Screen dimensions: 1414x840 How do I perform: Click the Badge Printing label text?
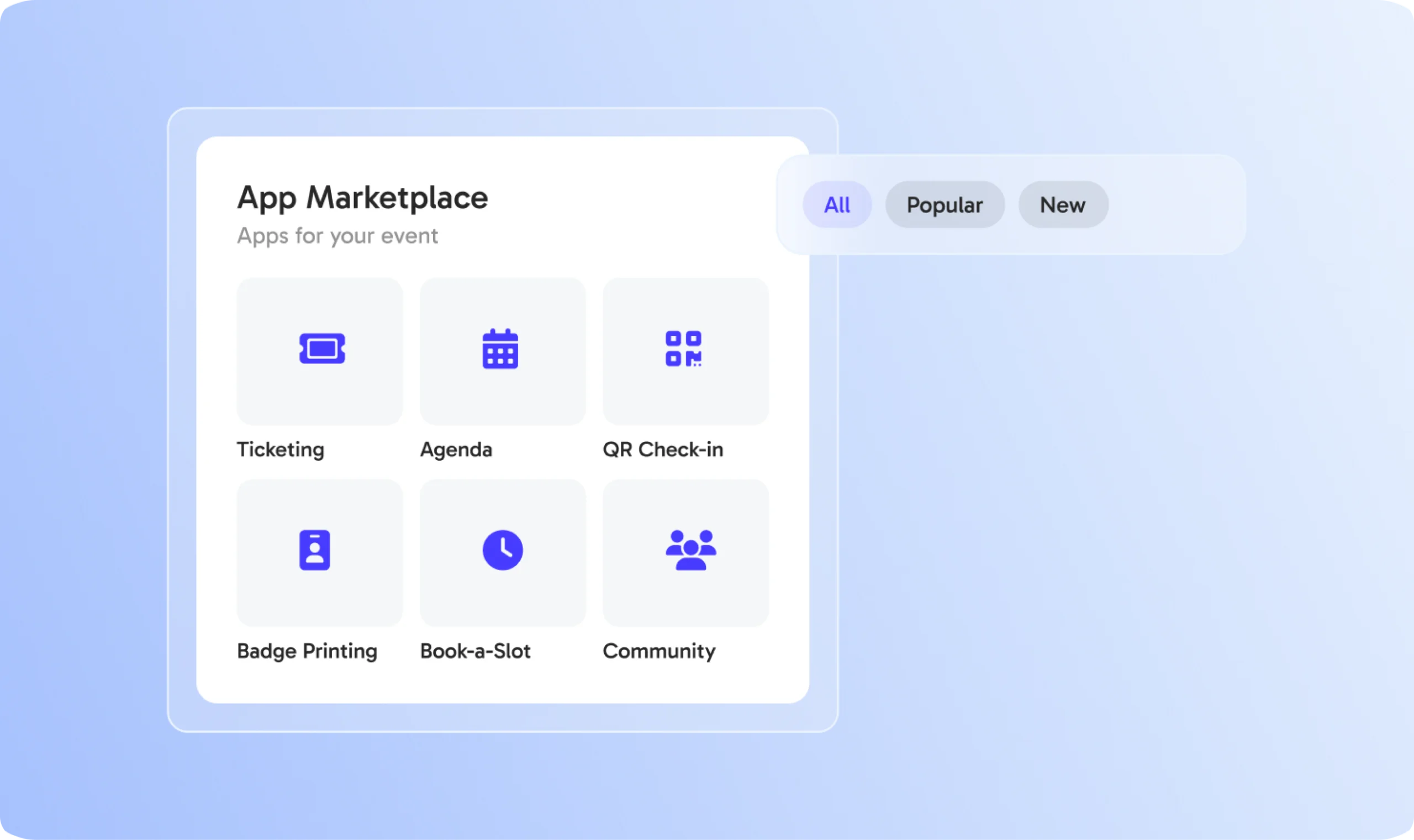point(307,651)
